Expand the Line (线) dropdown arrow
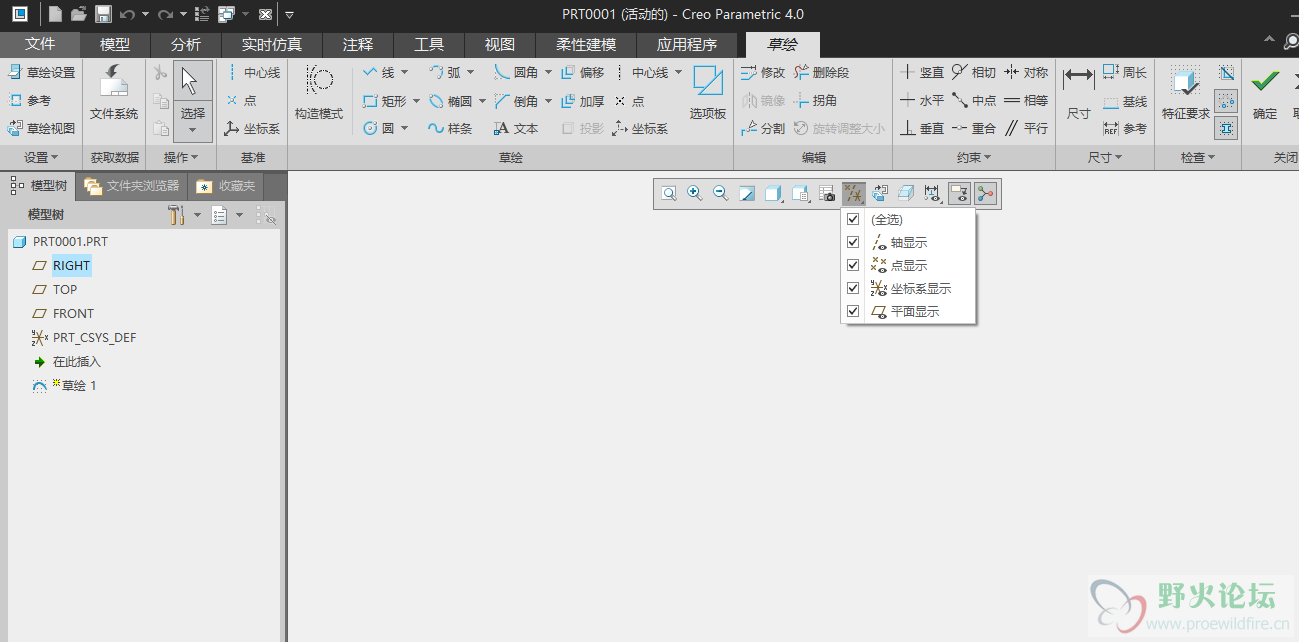Screen dimensions: 1299x642 pyautogui.click(x=404, y=73)
